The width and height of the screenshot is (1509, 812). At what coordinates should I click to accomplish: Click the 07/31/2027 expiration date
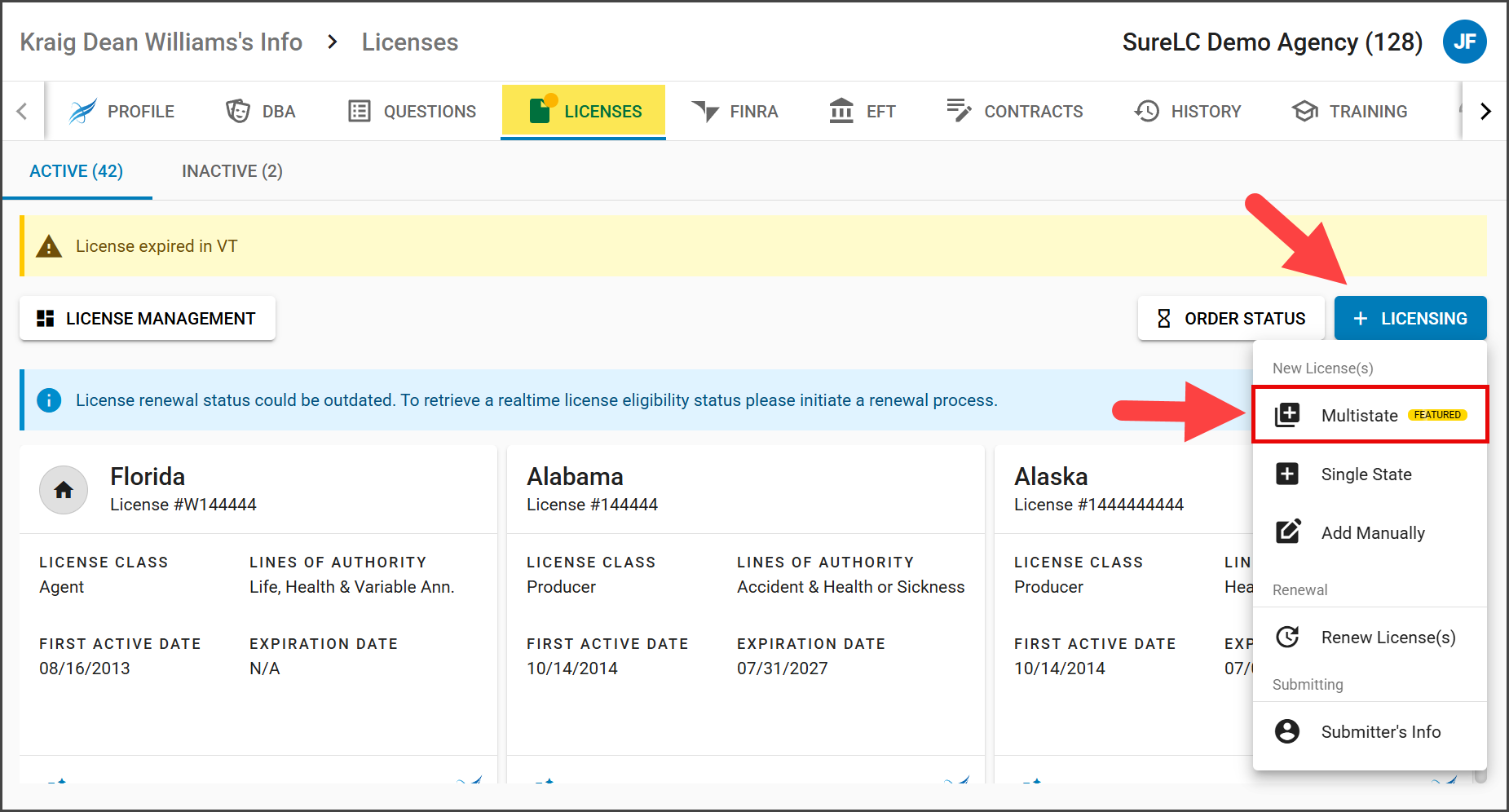point(783,669)
